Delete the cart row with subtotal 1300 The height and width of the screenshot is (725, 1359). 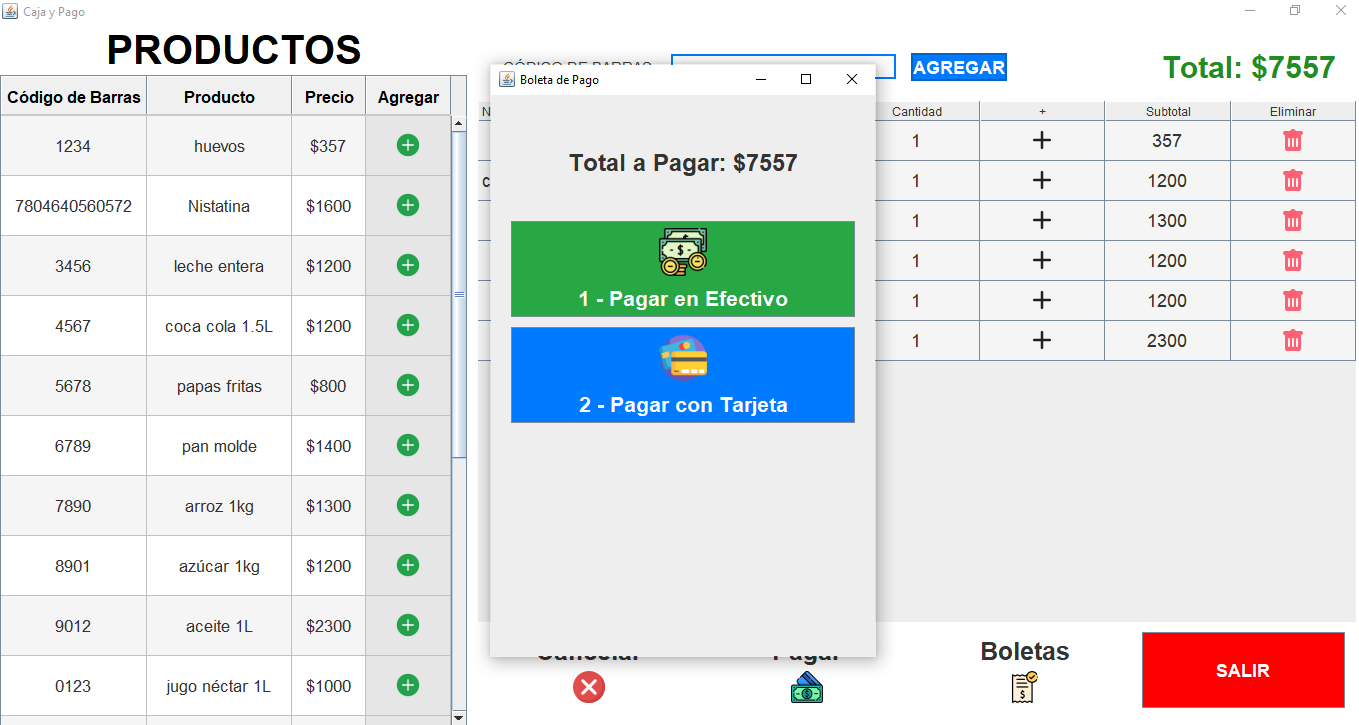[x=1293, y=220]
